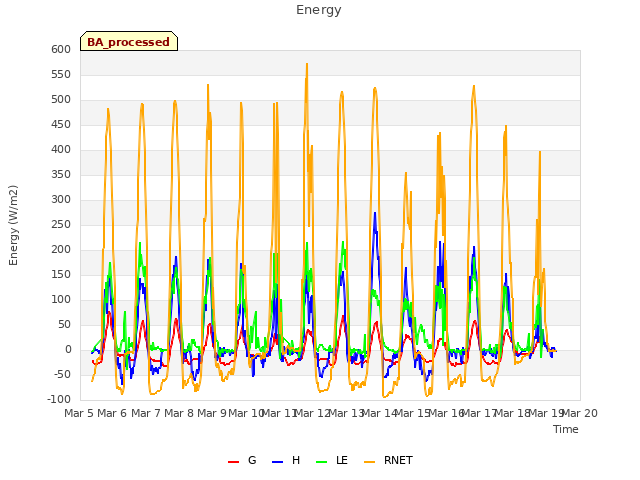Click the chart title Energy
This screenshot has height=480, width=640.
pos(319,10)
